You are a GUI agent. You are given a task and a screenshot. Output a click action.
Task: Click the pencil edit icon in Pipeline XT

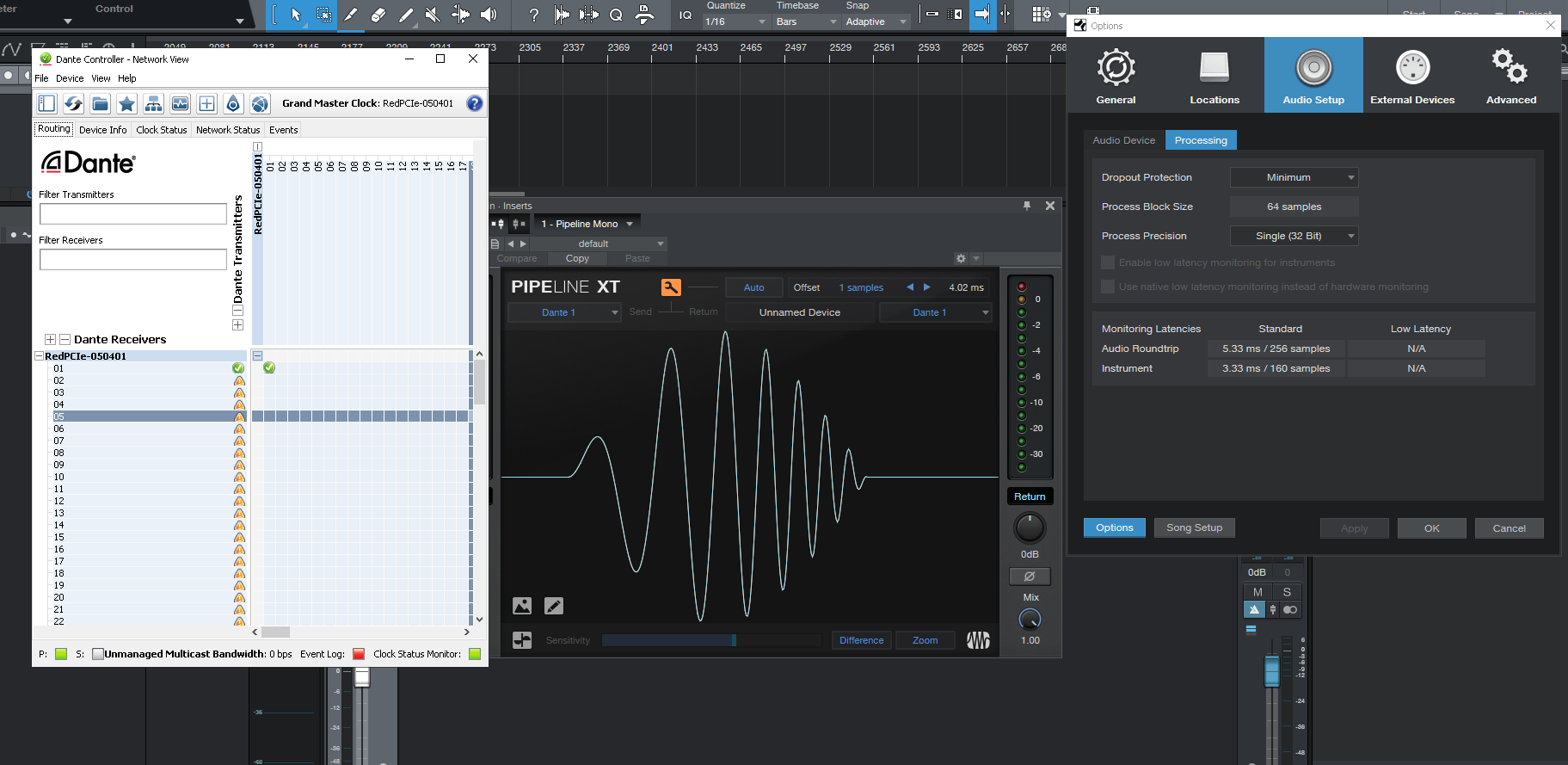tap(554, 606)
